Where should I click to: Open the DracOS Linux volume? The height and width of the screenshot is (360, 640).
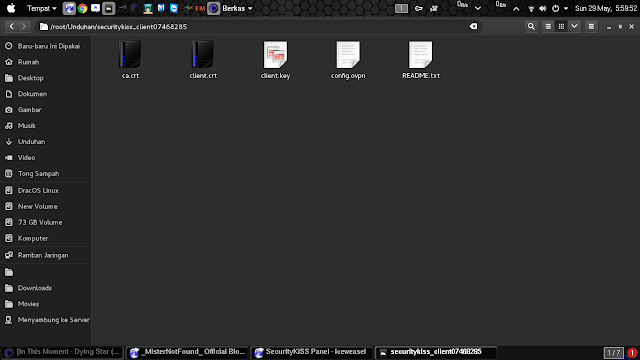(45, 191)
